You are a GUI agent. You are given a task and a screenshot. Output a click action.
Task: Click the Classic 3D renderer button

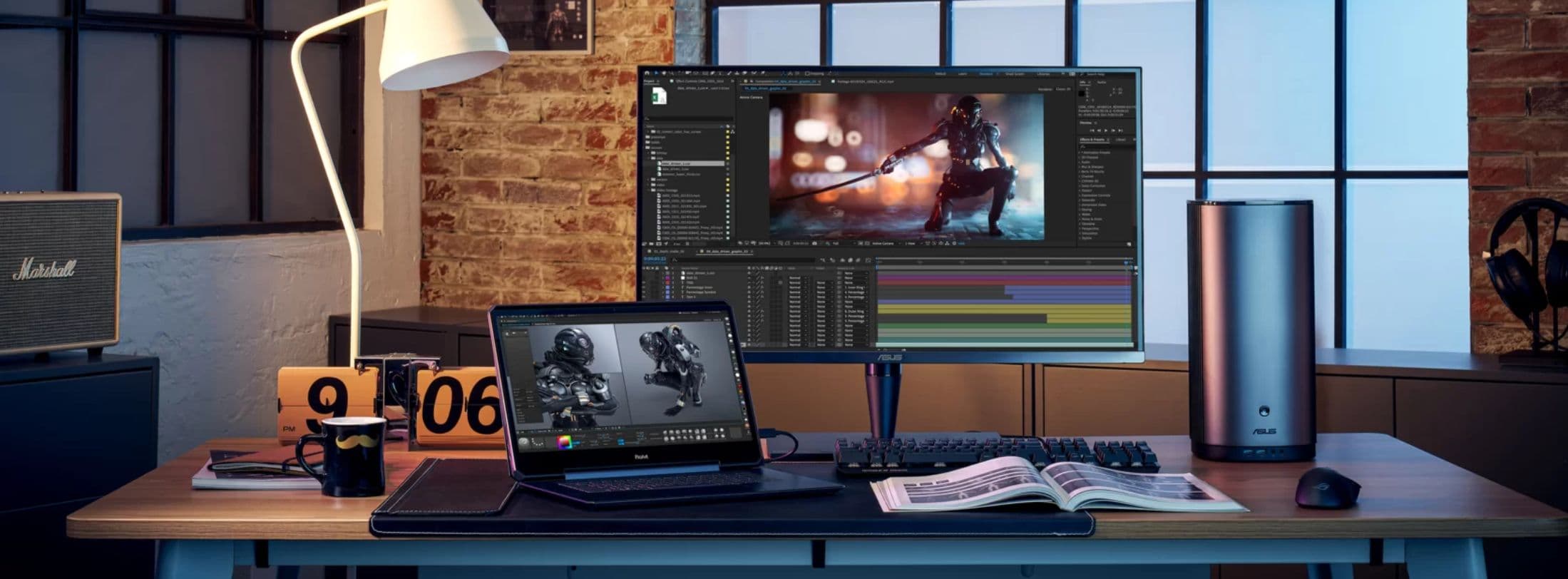[x=1062, y=89]
